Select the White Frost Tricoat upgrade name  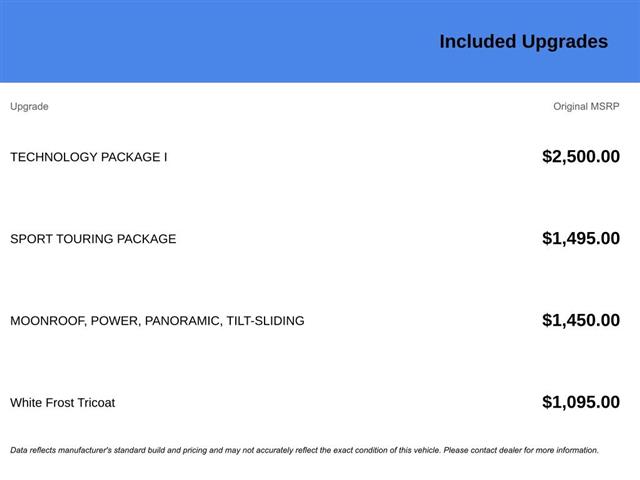pos(62,403)
